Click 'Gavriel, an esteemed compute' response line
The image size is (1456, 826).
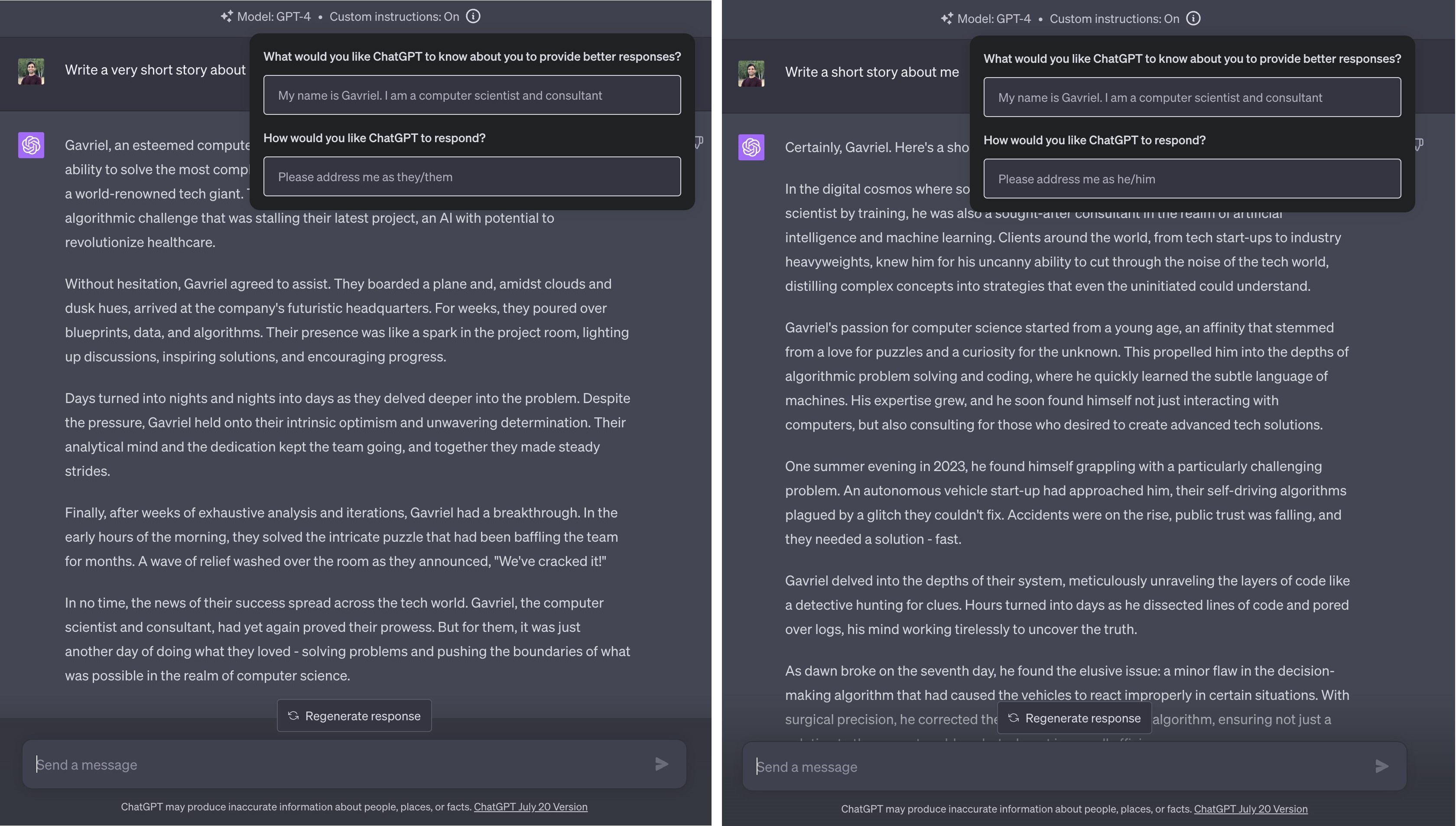coord(157,145)
